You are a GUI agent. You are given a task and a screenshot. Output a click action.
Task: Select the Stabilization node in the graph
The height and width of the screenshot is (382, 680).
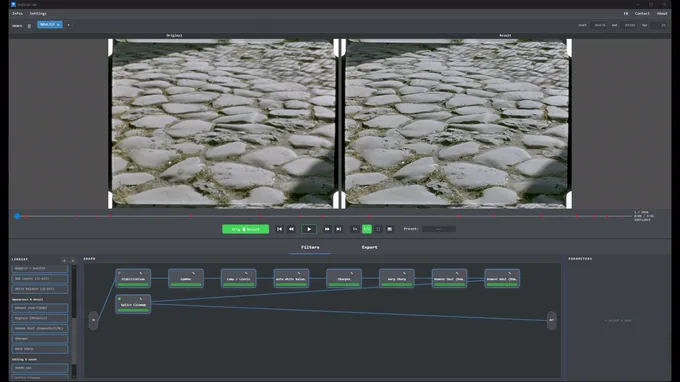[x=133, y=279]
